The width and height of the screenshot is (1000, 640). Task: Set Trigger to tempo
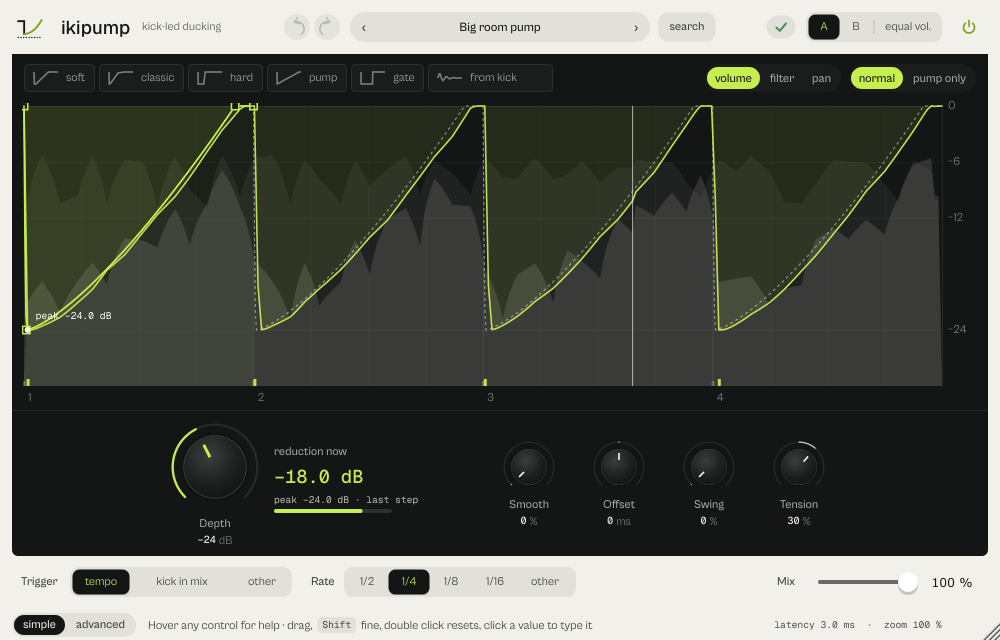tap(101, 581)
